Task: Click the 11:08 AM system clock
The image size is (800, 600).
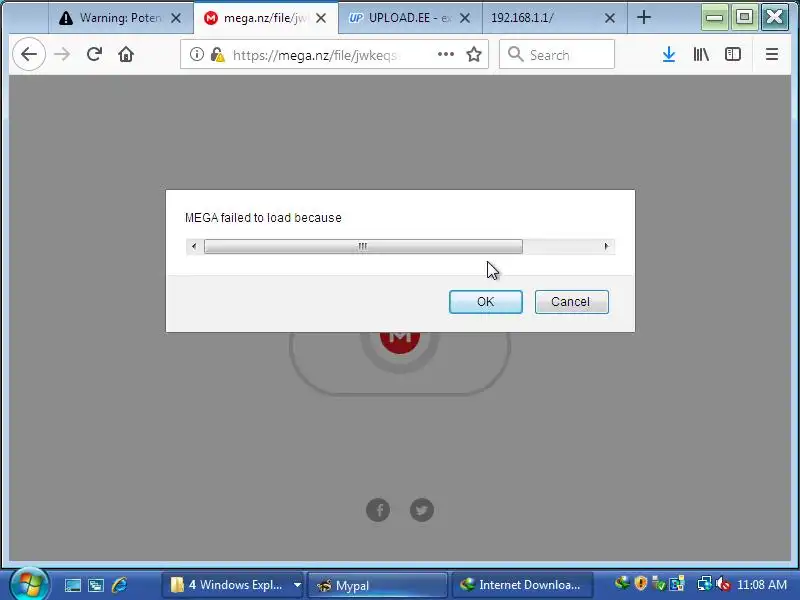Action: click(762, 585)
